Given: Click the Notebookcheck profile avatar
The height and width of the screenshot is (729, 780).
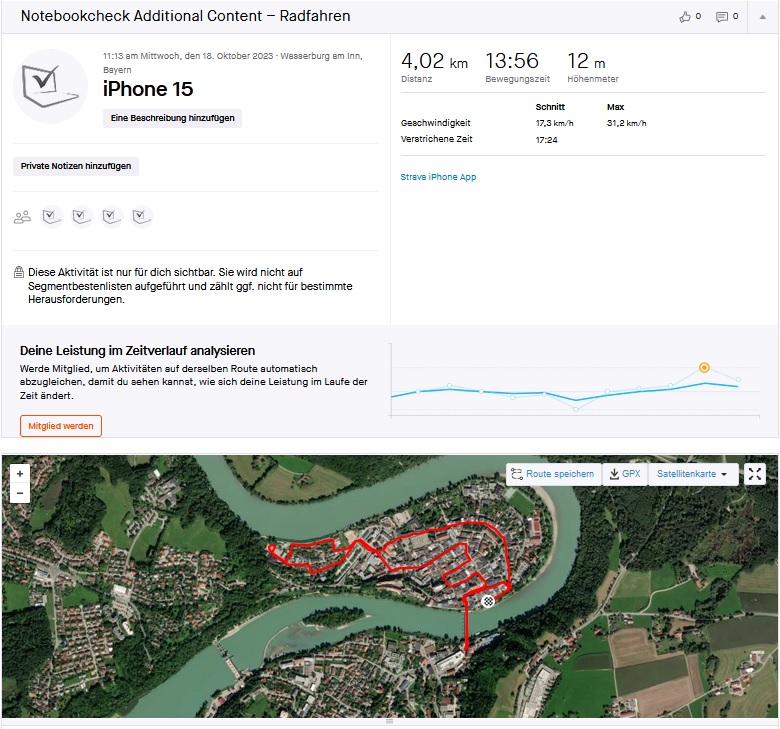Looking at the screenshot, I should [x=51, y=87].
